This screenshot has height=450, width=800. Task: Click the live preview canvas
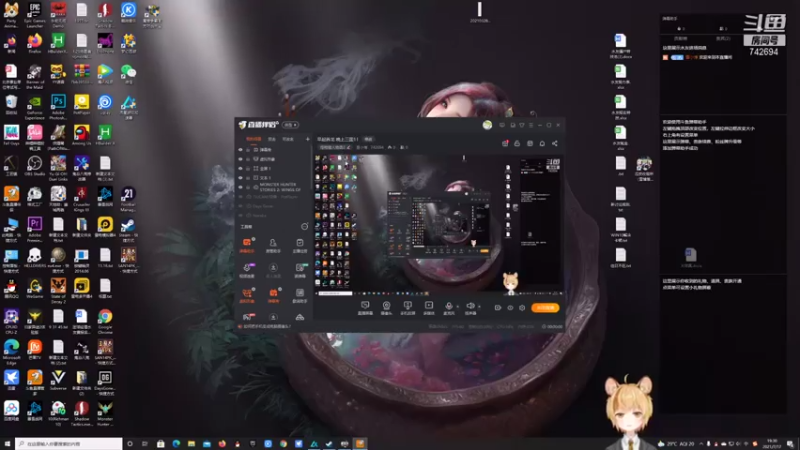click(x=439, y=225)
